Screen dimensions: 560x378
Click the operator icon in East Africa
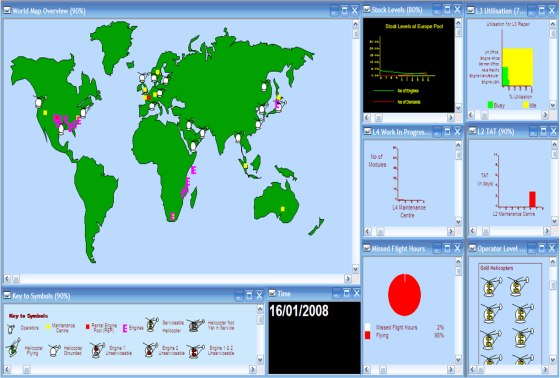pos(193,145)
